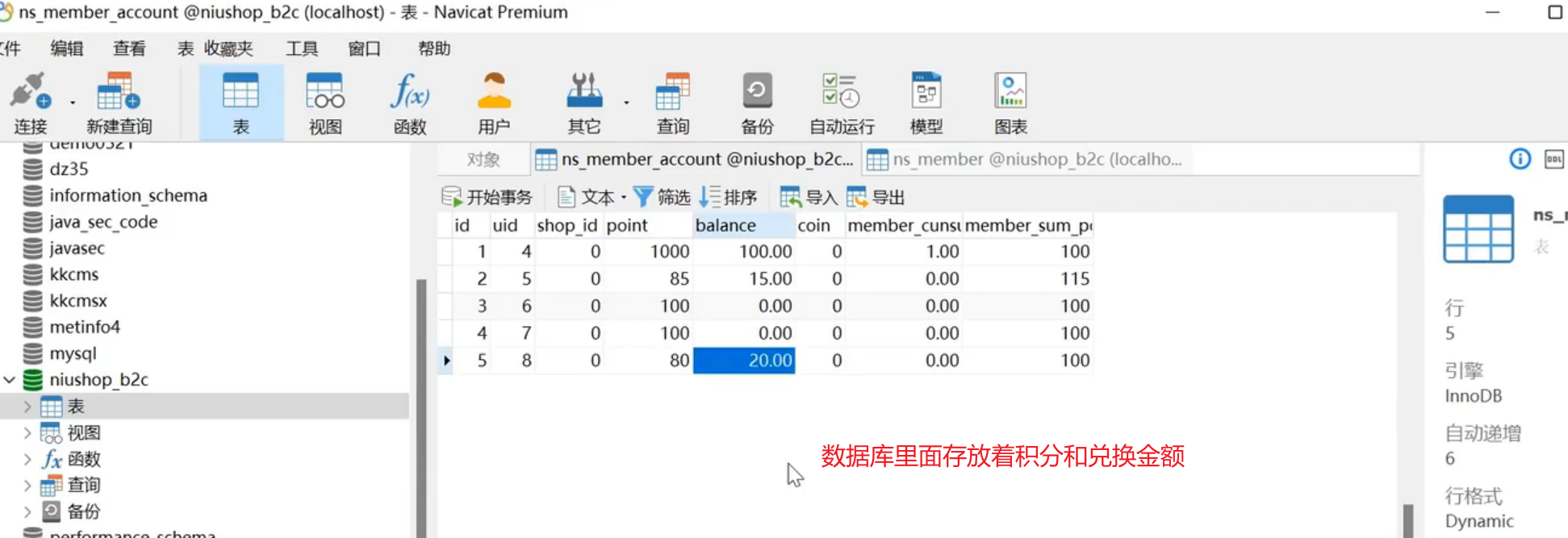Screen dimensions: 1568x538
Task: Collapse the niushop_b2c database node
Action: pyautogui.click(x=10, y=380)
